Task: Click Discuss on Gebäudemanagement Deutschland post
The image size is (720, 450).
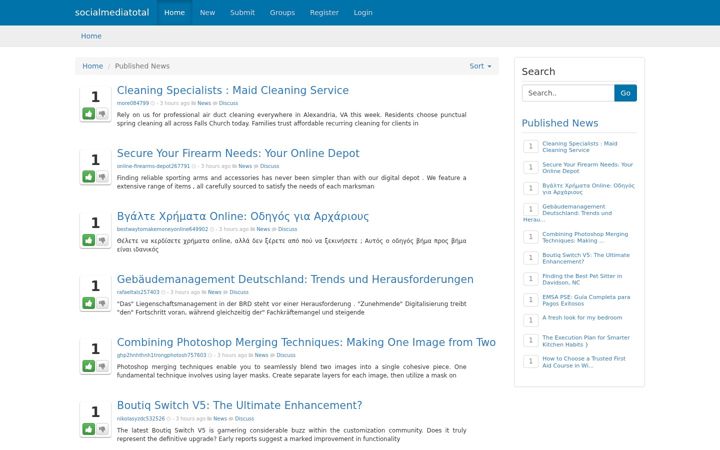Action: [239, 292]
